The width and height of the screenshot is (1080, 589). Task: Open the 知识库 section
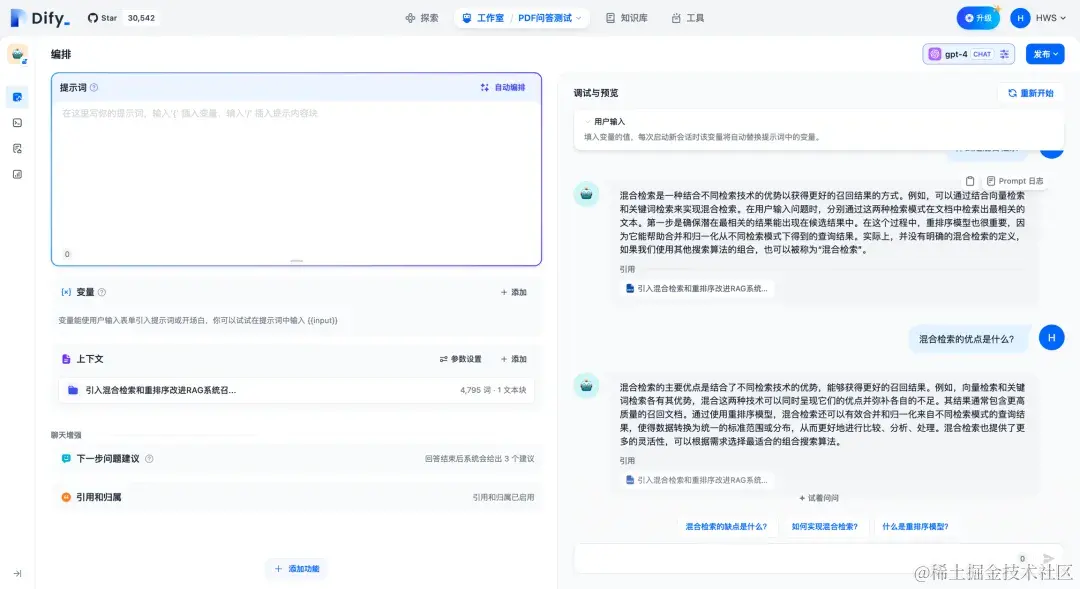point(627,18)
